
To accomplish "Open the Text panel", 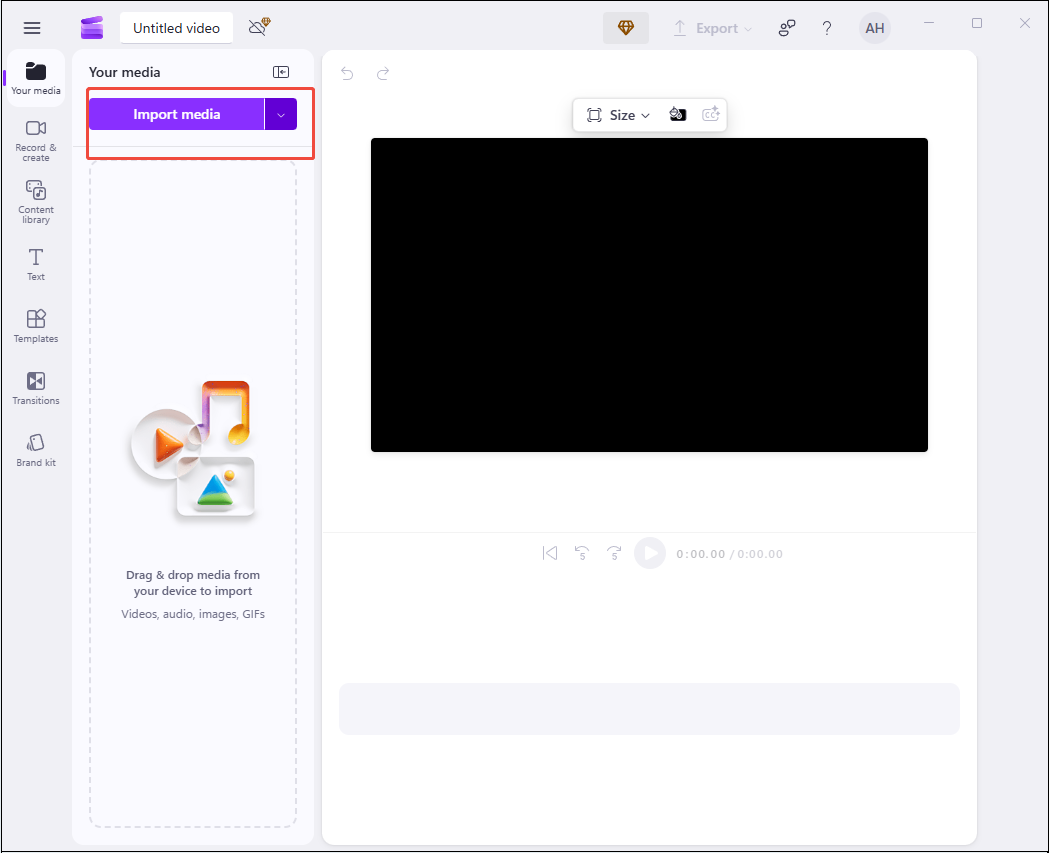I will (x=35, y=264).
